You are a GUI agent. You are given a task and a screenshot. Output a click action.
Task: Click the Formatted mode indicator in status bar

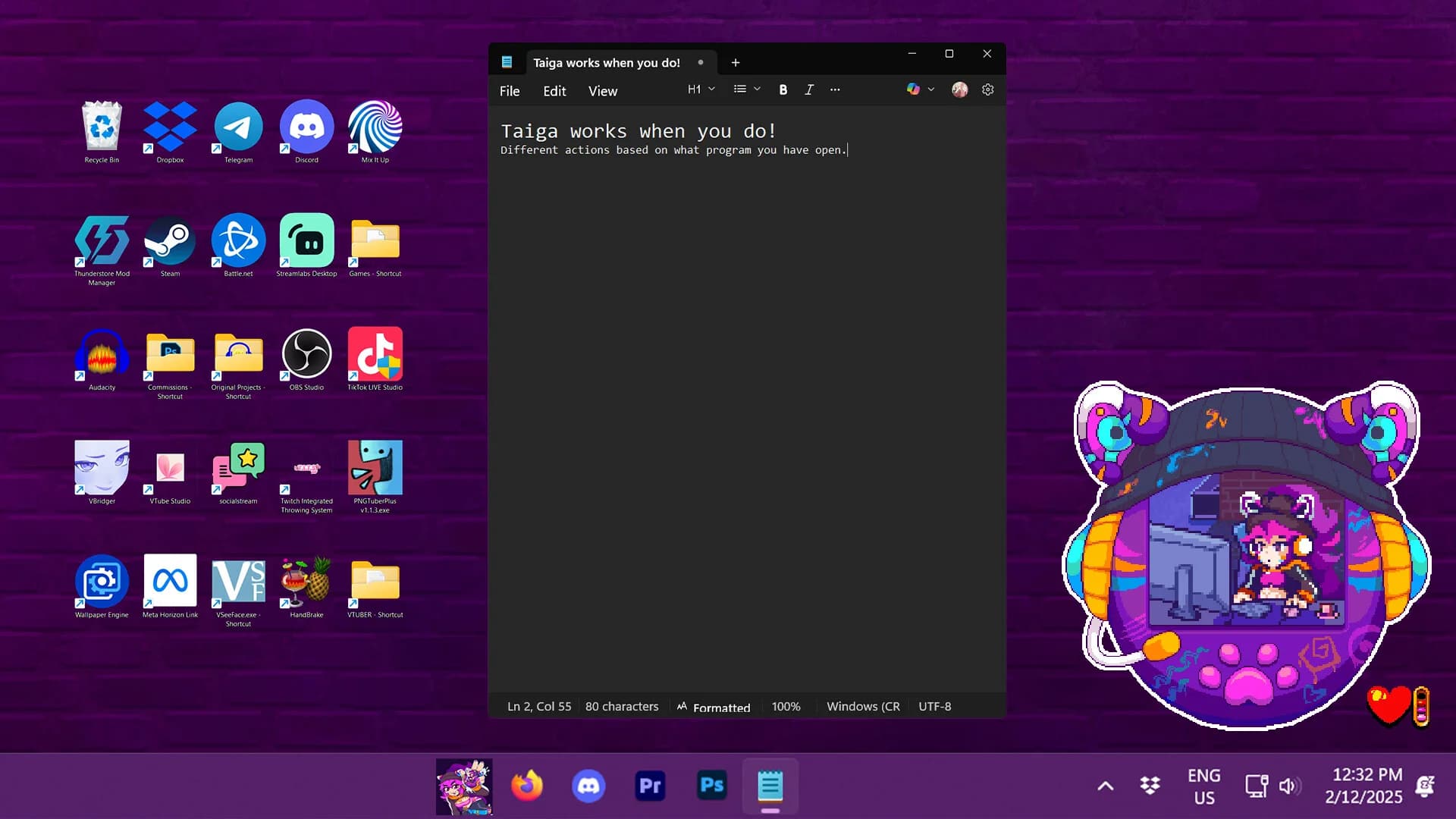[x=714, y=707]
